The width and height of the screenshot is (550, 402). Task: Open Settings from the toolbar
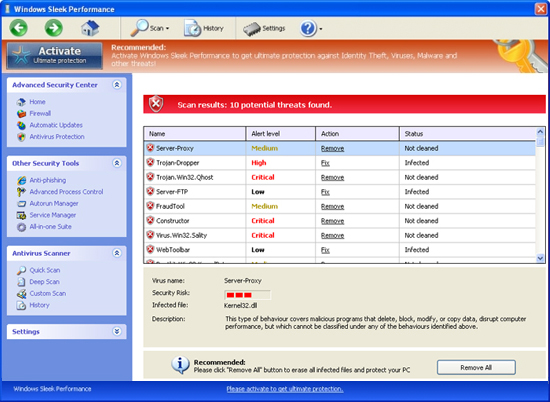pos(264,28)
